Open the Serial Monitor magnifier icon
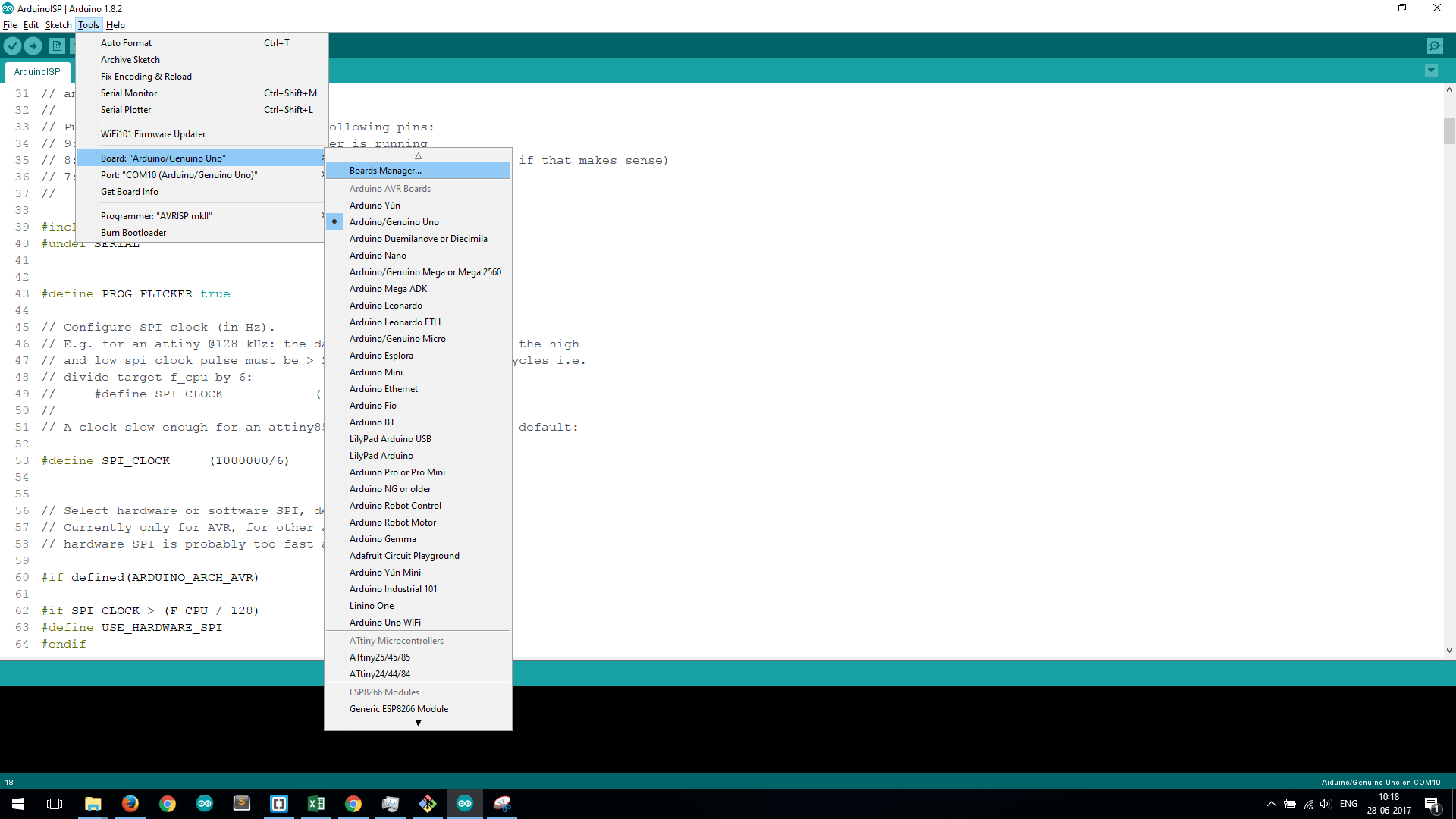 (x=1435, y=46)
